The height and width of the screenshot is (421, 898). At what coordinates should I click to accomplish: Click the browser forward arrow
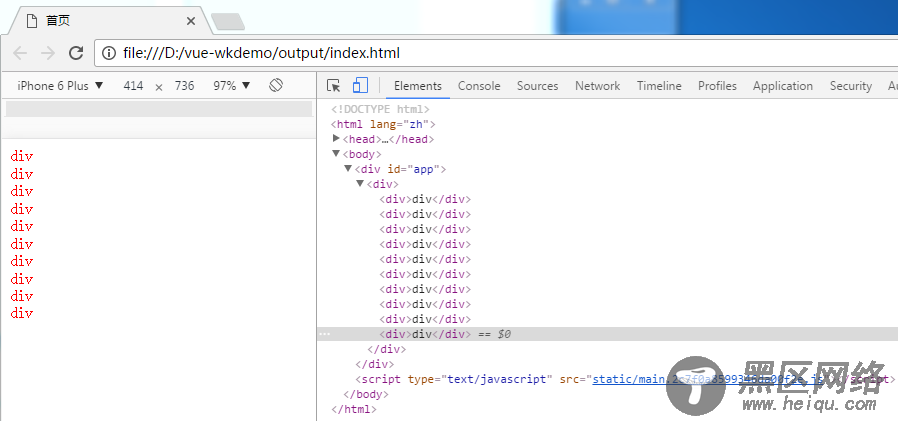(x=48, y=53)
